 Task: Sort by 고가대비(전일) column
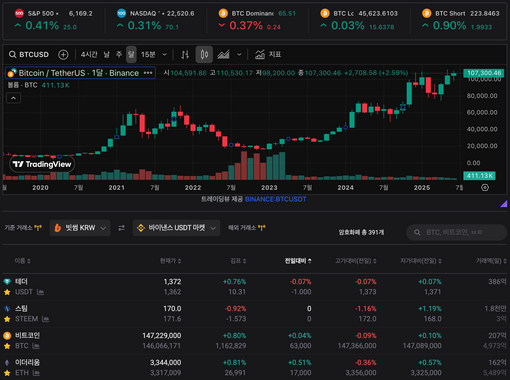(356, 261)
